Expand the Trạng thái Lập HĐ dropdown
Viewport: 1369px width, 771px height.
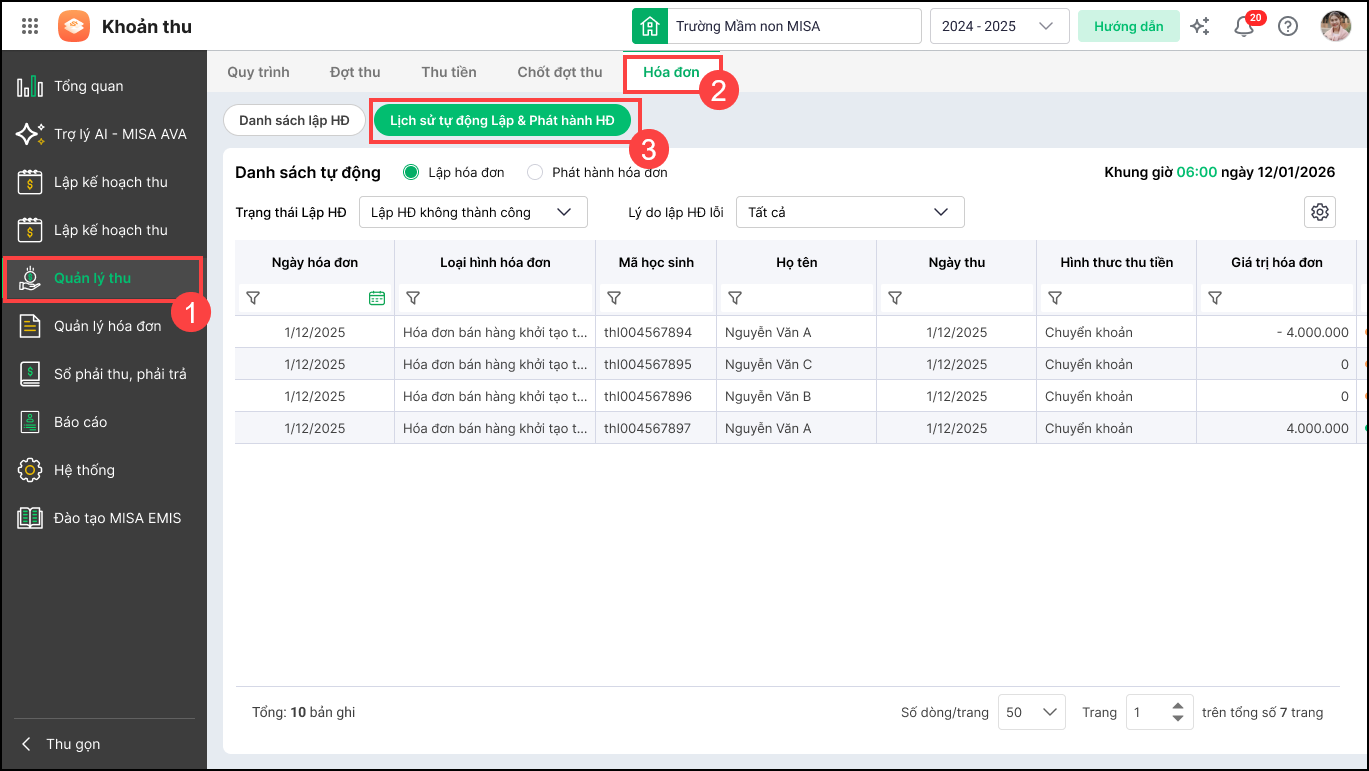[472, 212]
